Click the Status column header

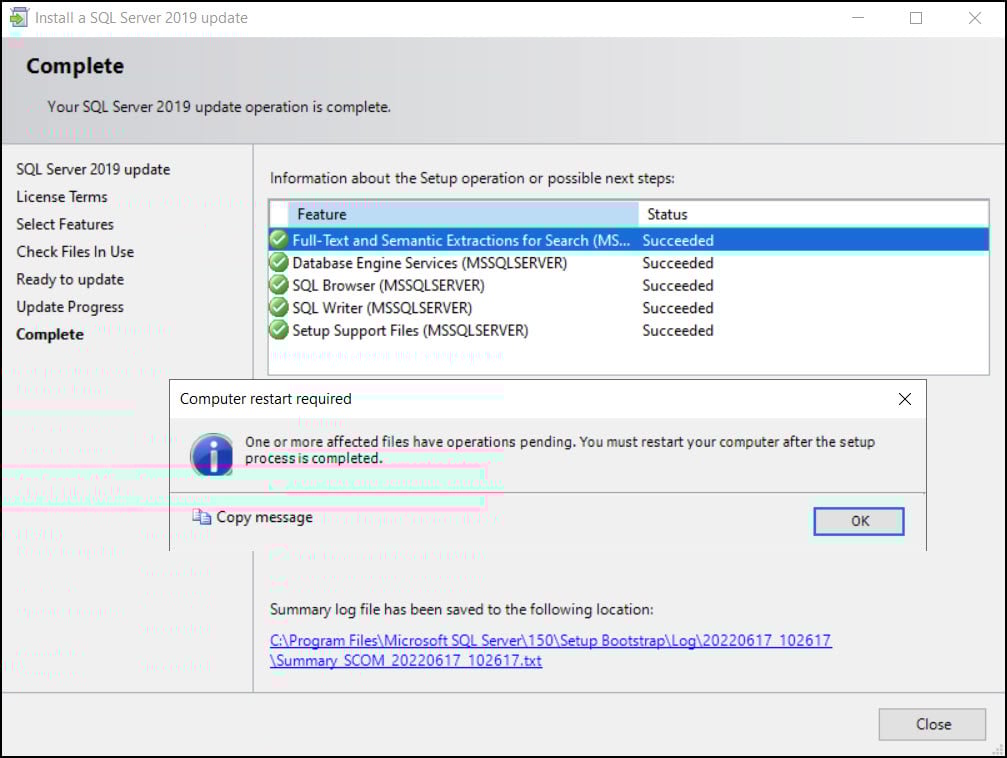click(813, 214)
